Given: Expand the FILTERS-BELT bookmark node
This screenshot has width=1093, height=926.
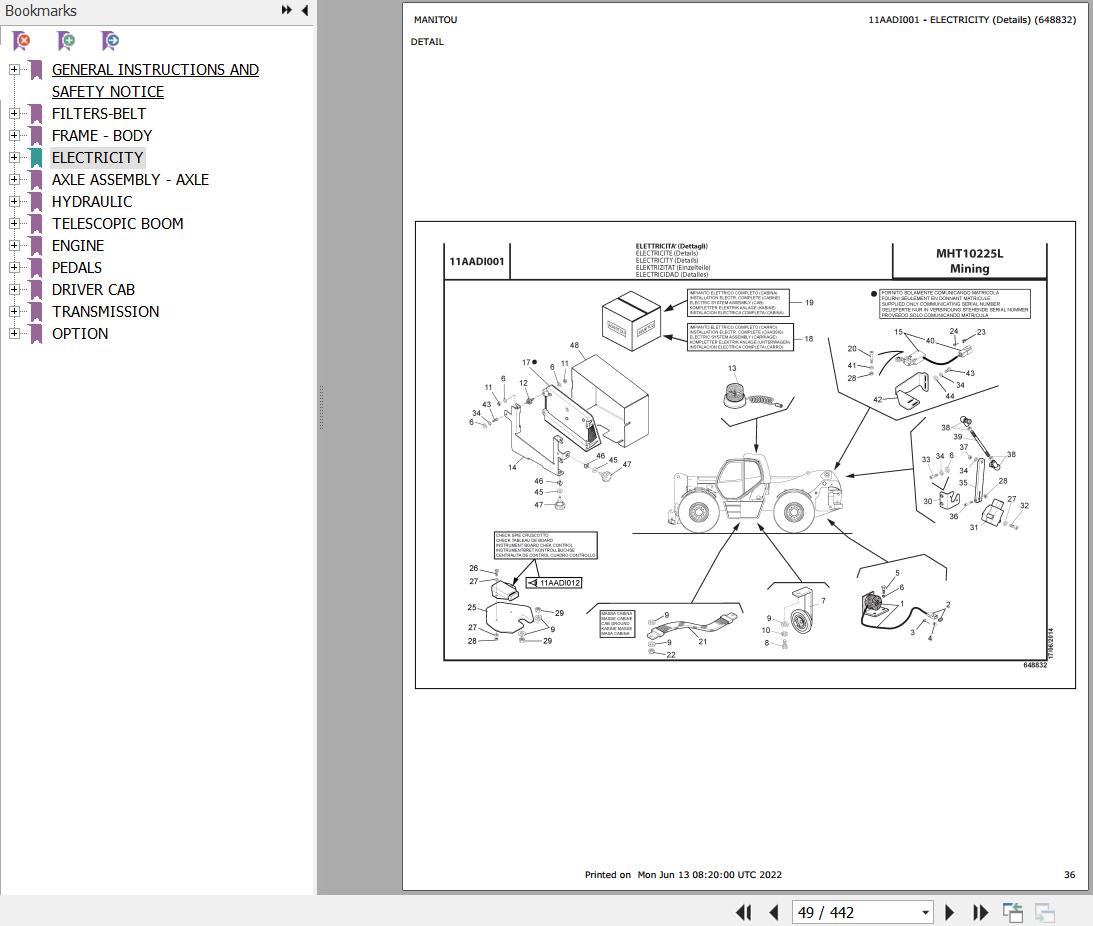Looking at the screenshot, I should [14, 114].
